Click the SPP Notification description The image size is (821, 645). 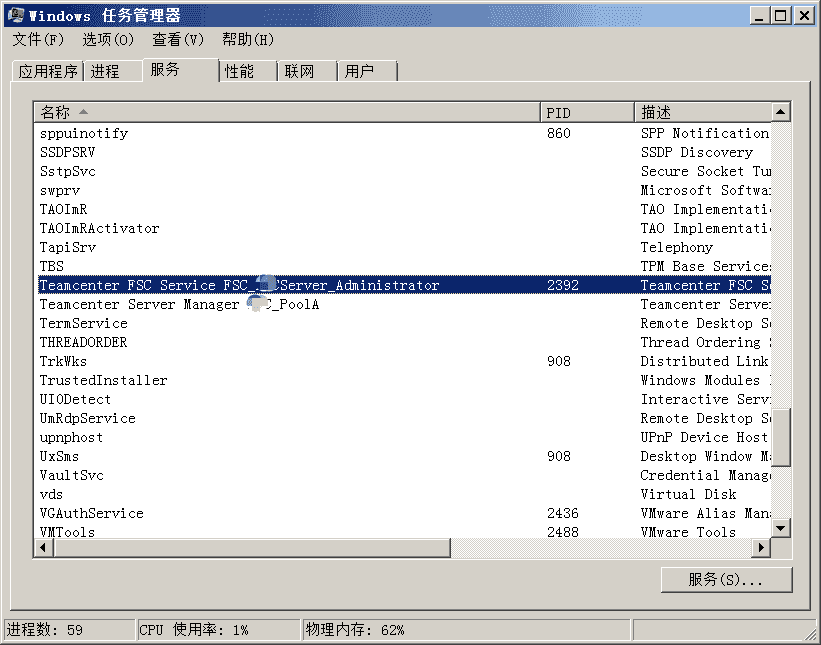coord(705,134)
